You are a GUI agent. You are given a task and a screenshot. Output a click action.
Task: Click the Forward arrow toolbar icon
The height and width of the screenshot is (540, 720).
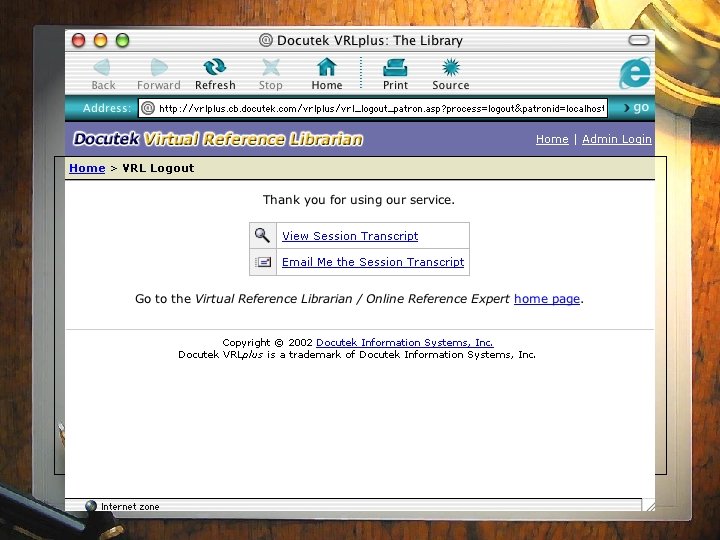coord(159,68)
